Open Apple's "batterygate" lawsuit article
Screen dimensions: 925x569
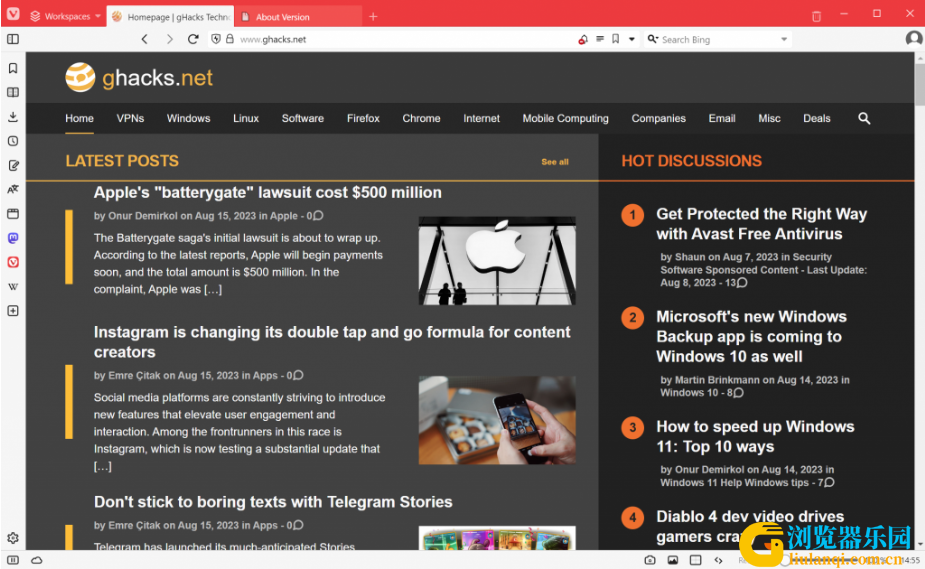click(x=267, y=192)
